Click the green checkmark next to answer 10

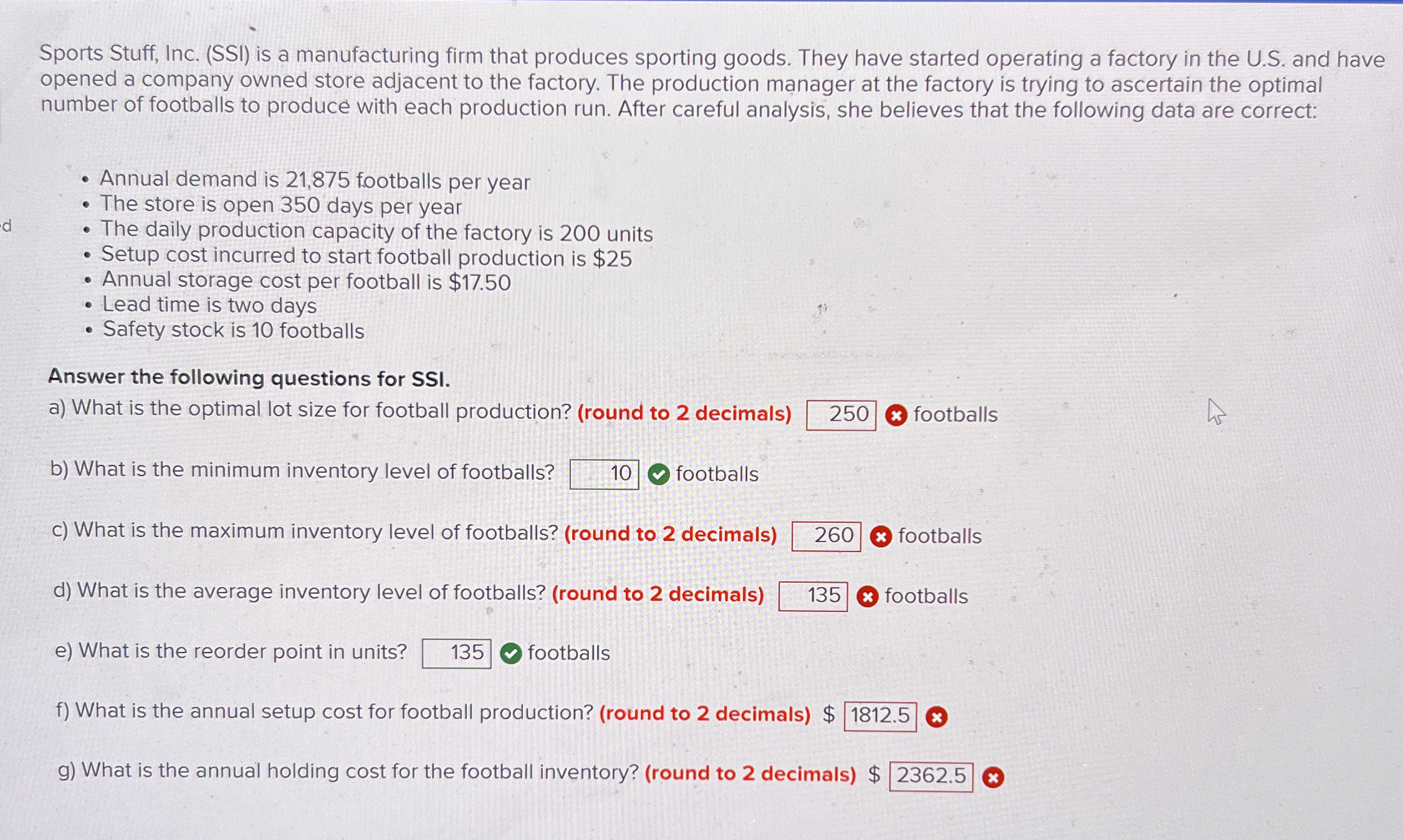click(x=658, y=474)
